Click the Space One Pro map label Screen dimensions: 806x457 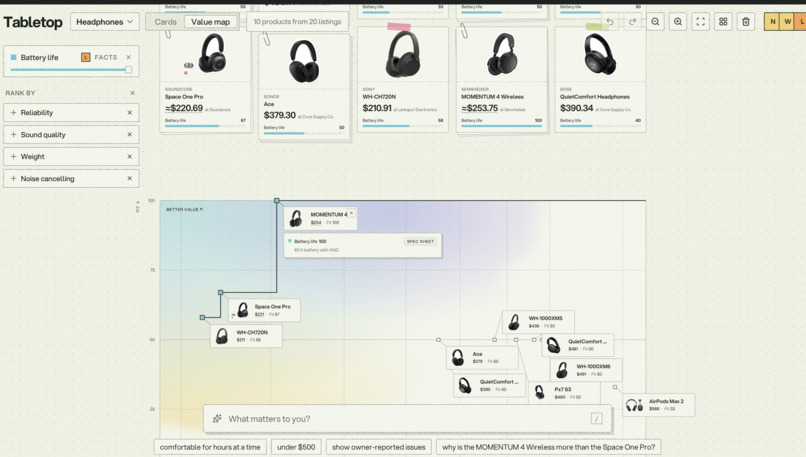(x=264, y=310)
